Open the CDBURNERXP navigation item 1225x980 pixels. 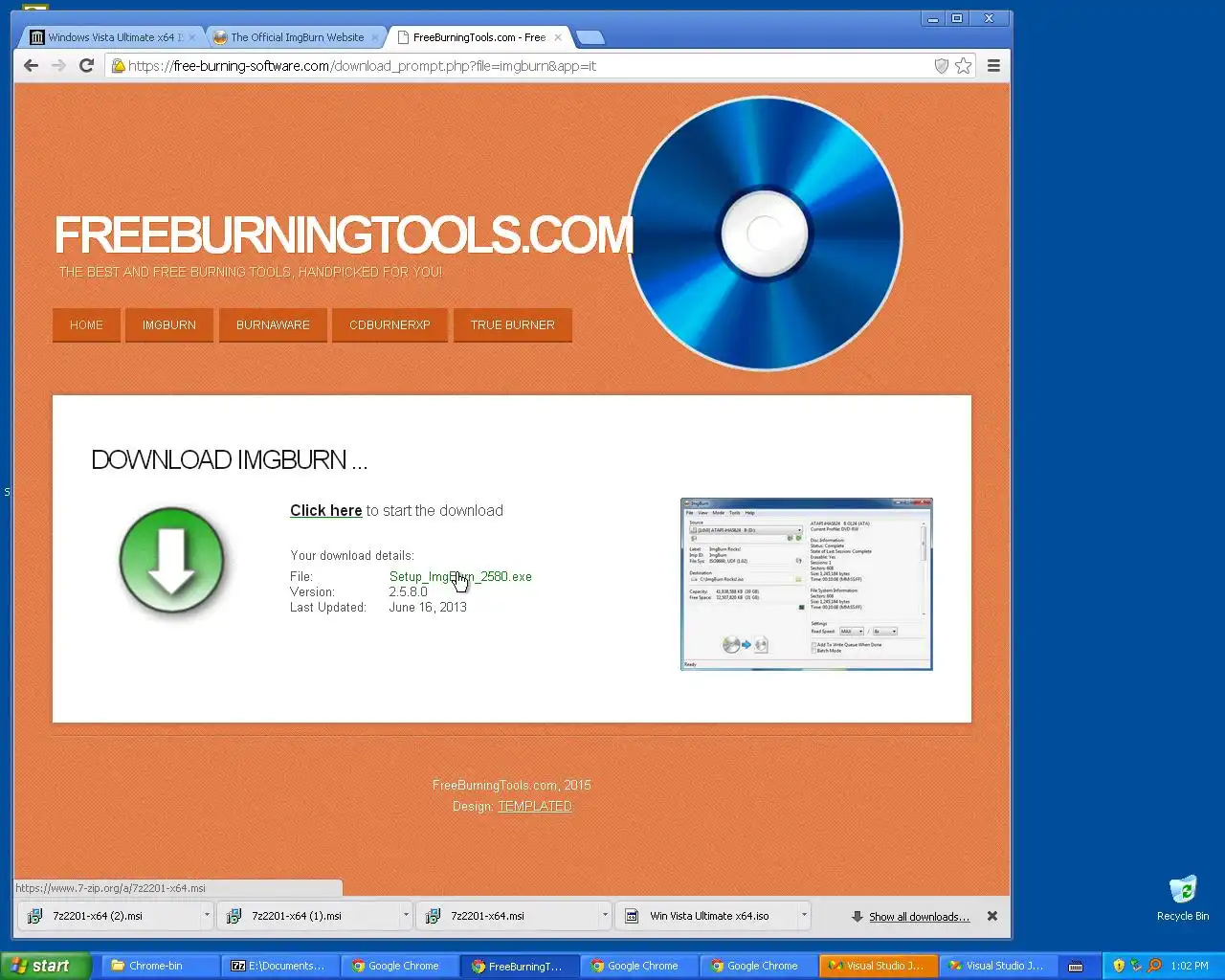click(x=390, y=325)
